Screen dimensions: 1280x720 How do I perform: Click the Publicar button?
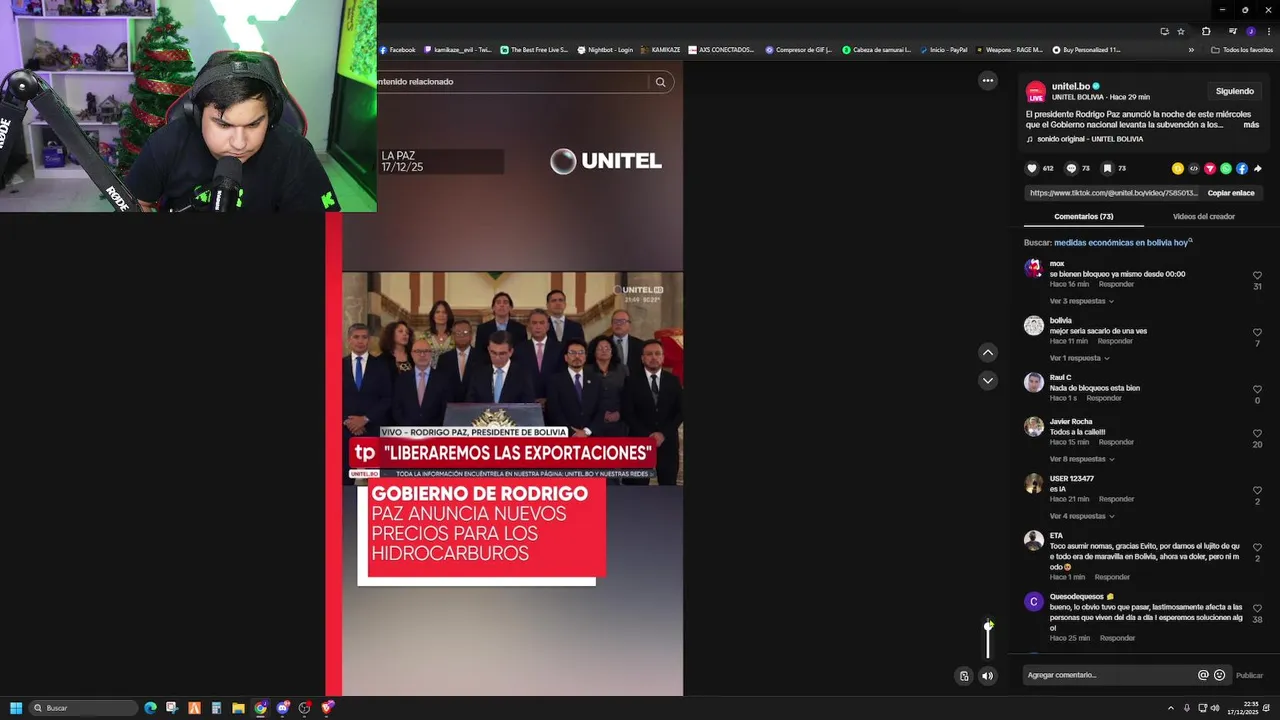(1249, 675)
